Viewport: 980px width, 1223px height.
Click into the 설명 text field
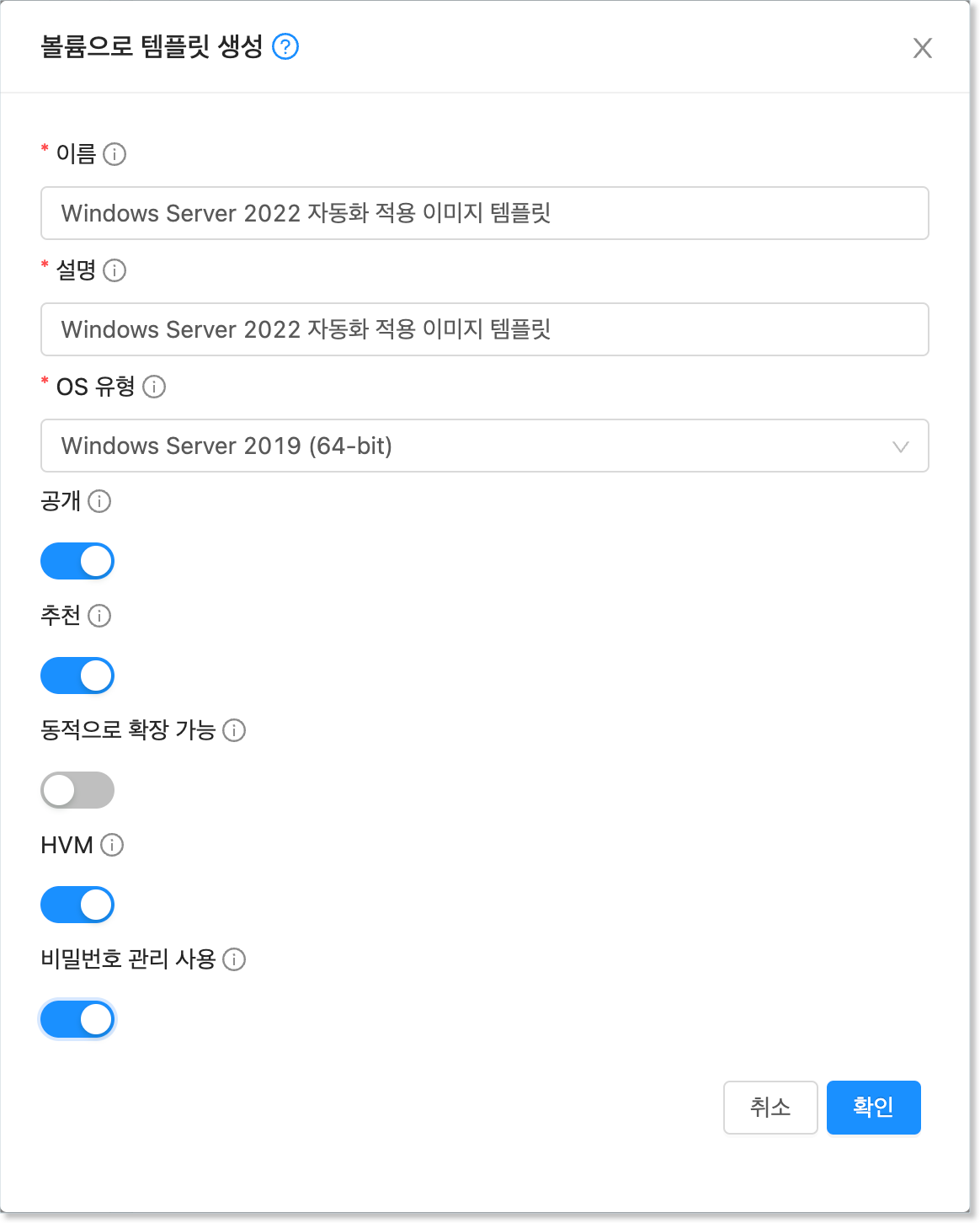tap(484, 329)
